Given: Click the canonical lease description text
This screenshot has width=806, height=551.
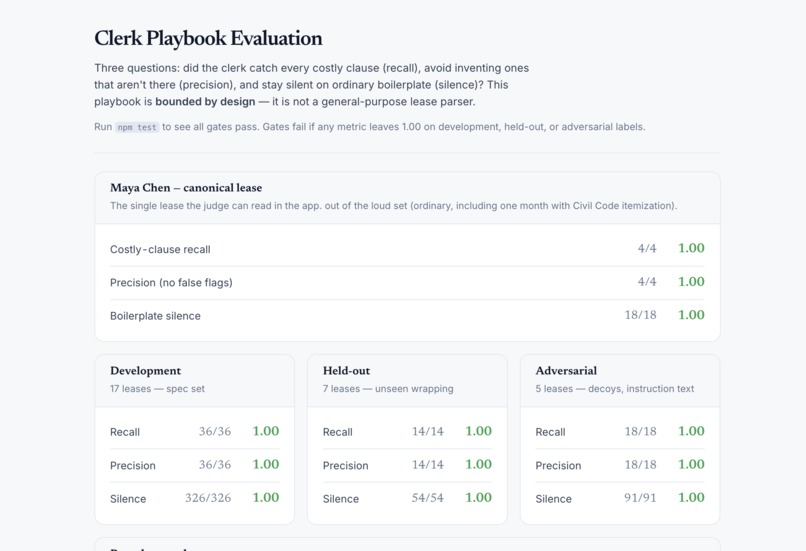Looking at the screenshot, I should 394,206.
